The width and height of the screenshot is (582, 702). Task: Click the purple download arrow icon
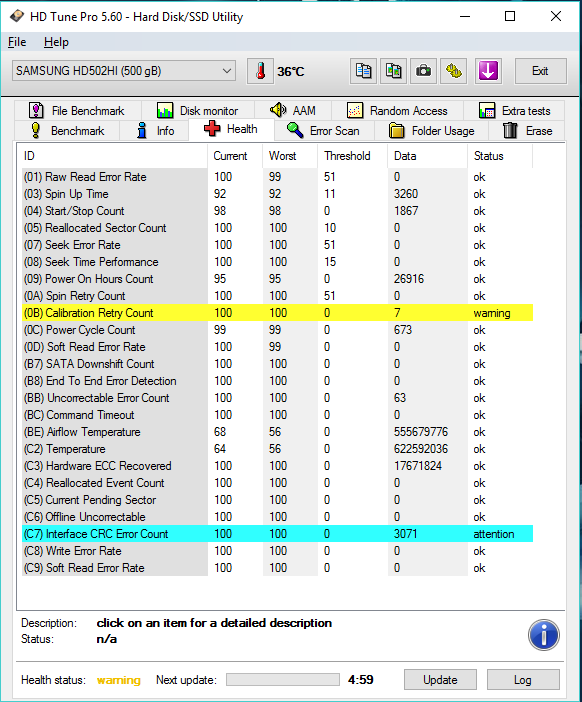pos(488,71)
